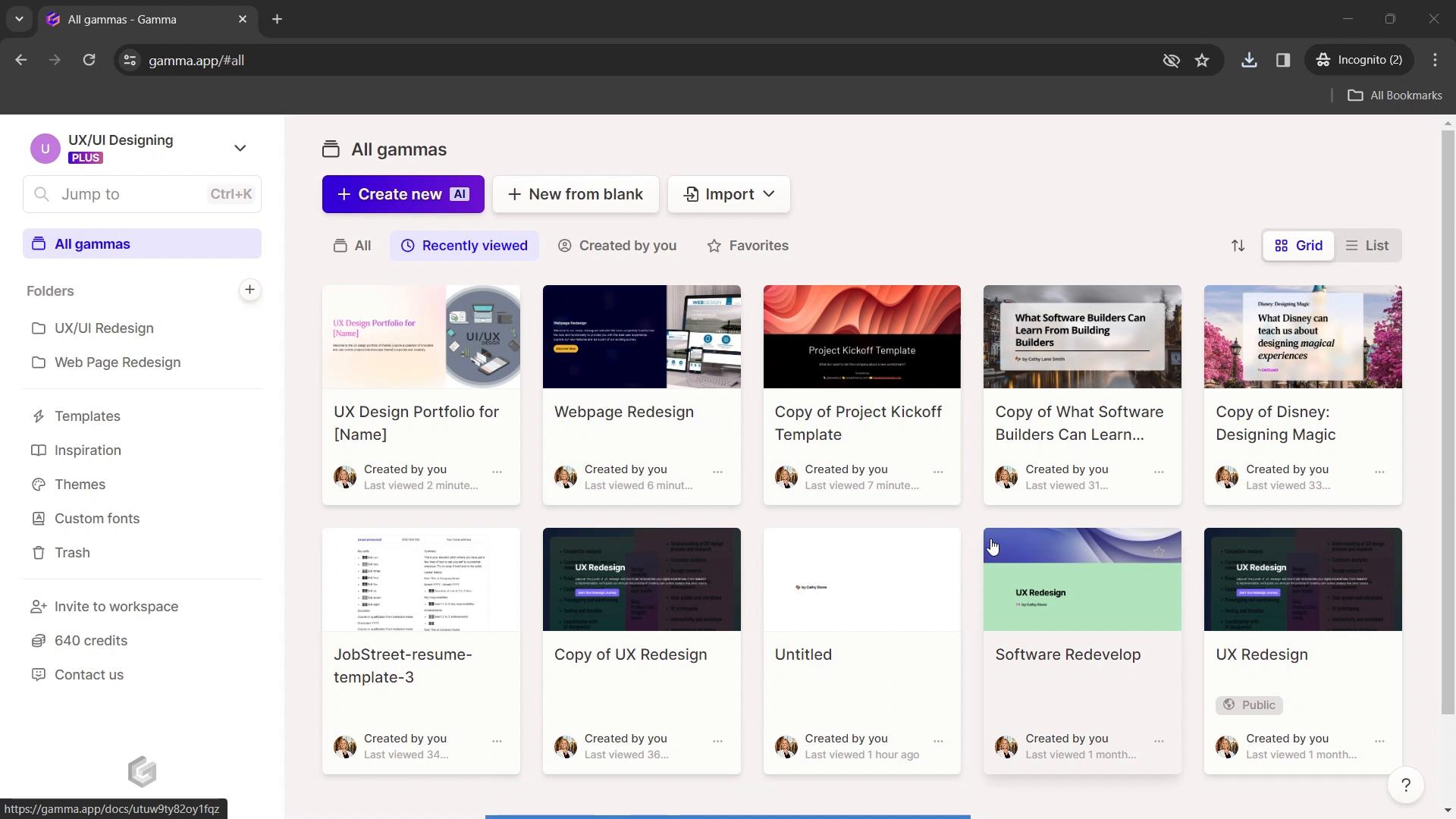
Task: Expand the Import dropdown arrow
Action: pos(769,194)
